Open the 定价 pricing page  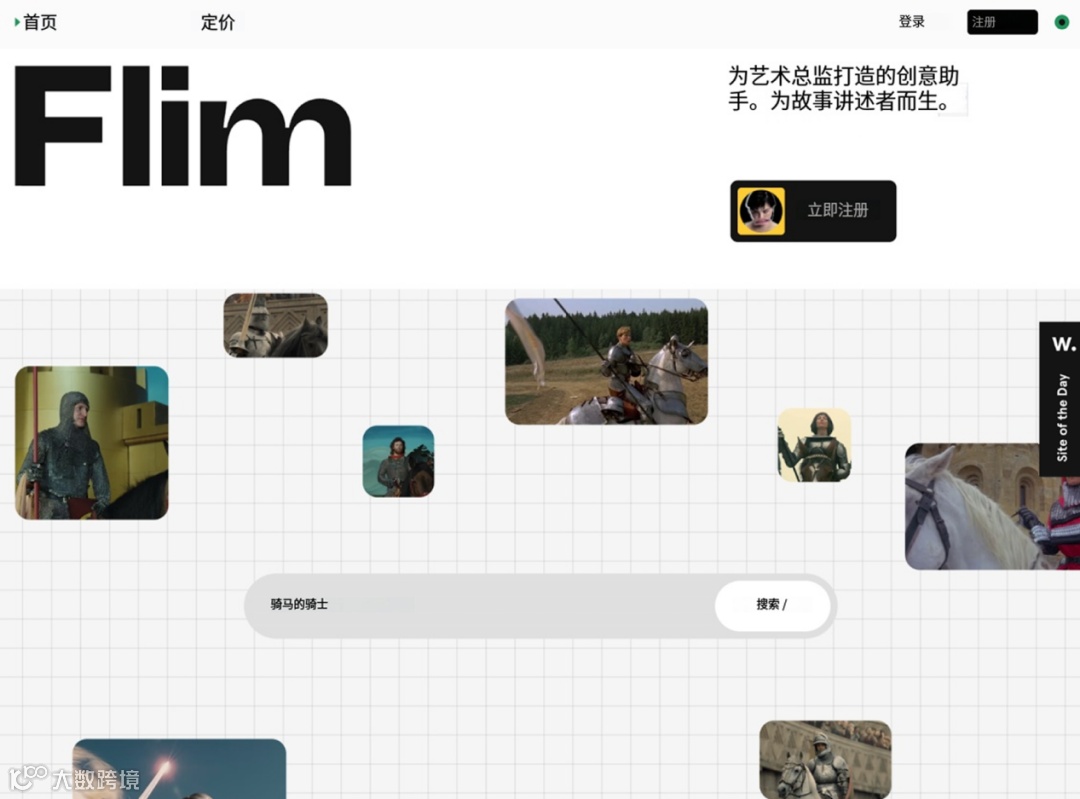[x=218, y=22]
